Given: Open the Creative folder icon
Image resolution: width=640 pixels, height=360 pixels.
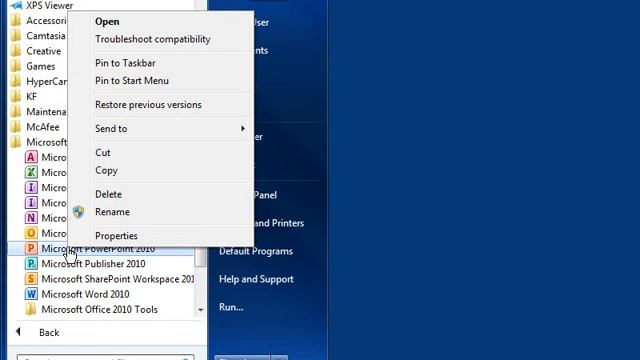Looking at the screenshot, I should pyautogui.click(x=16, y=51).
